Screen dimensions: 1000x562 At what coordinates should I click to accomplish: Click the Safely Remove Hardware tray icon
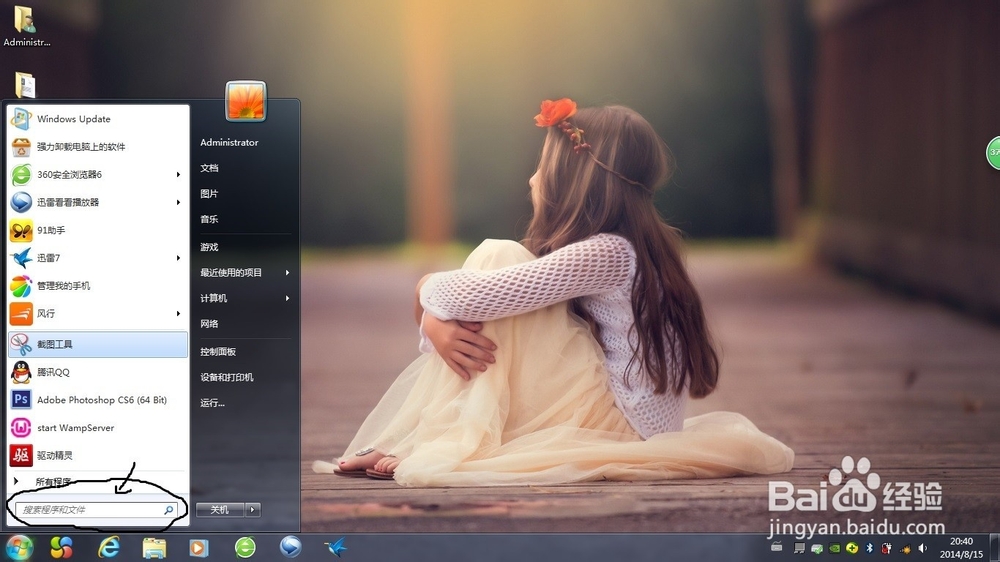point(817,548)
